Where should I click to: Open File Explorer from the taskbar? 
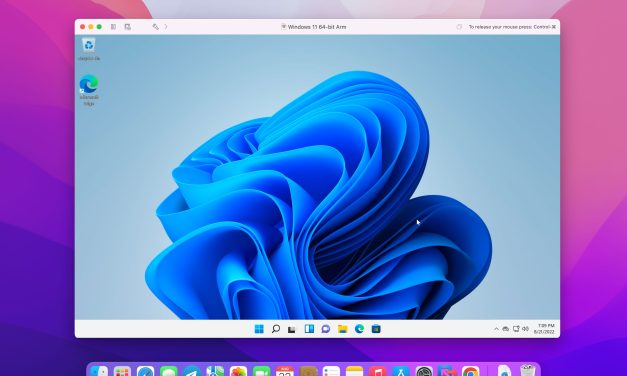pyautogui.click(x=342, y=329)
